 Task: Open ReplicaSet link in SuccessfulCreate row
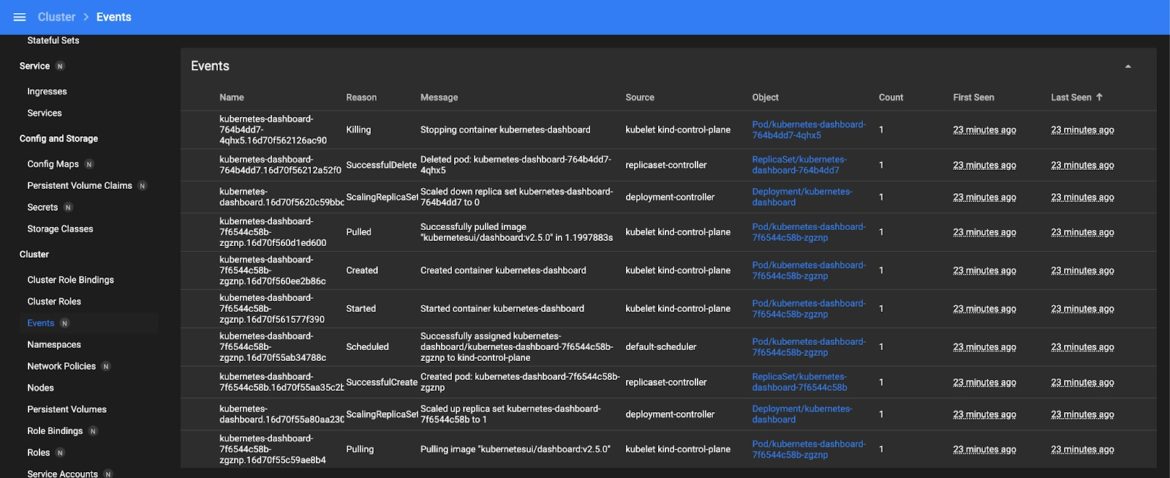tap(799, 382)
